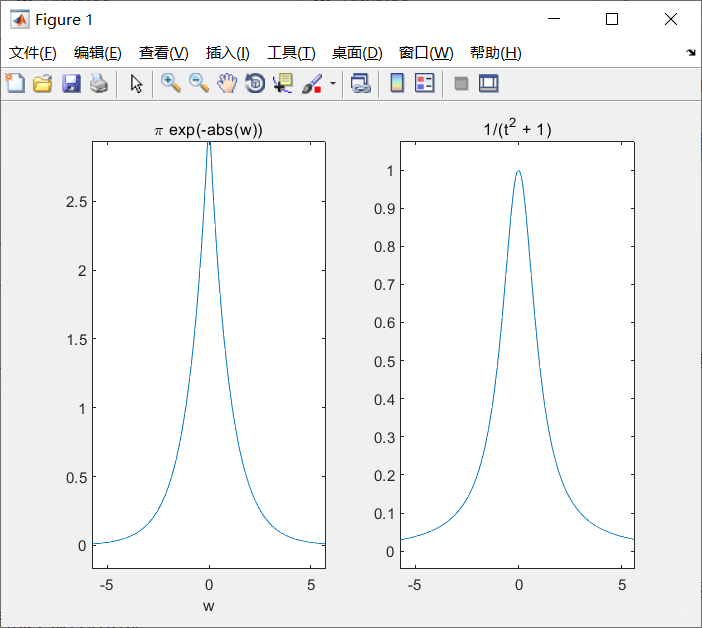Click the Hide Plot Tools icon
Screen dimensions: 702x628
(x=461, y=83)
